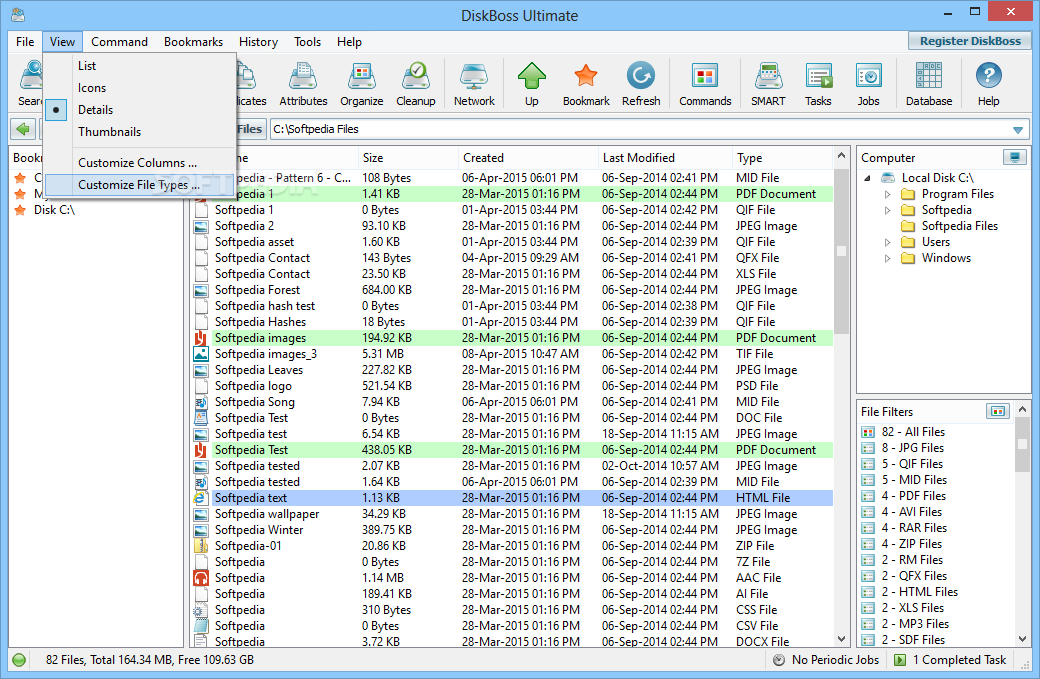1040x679 pixels.
Task: Click the Help toolbar icon
Action: (988, 84)
